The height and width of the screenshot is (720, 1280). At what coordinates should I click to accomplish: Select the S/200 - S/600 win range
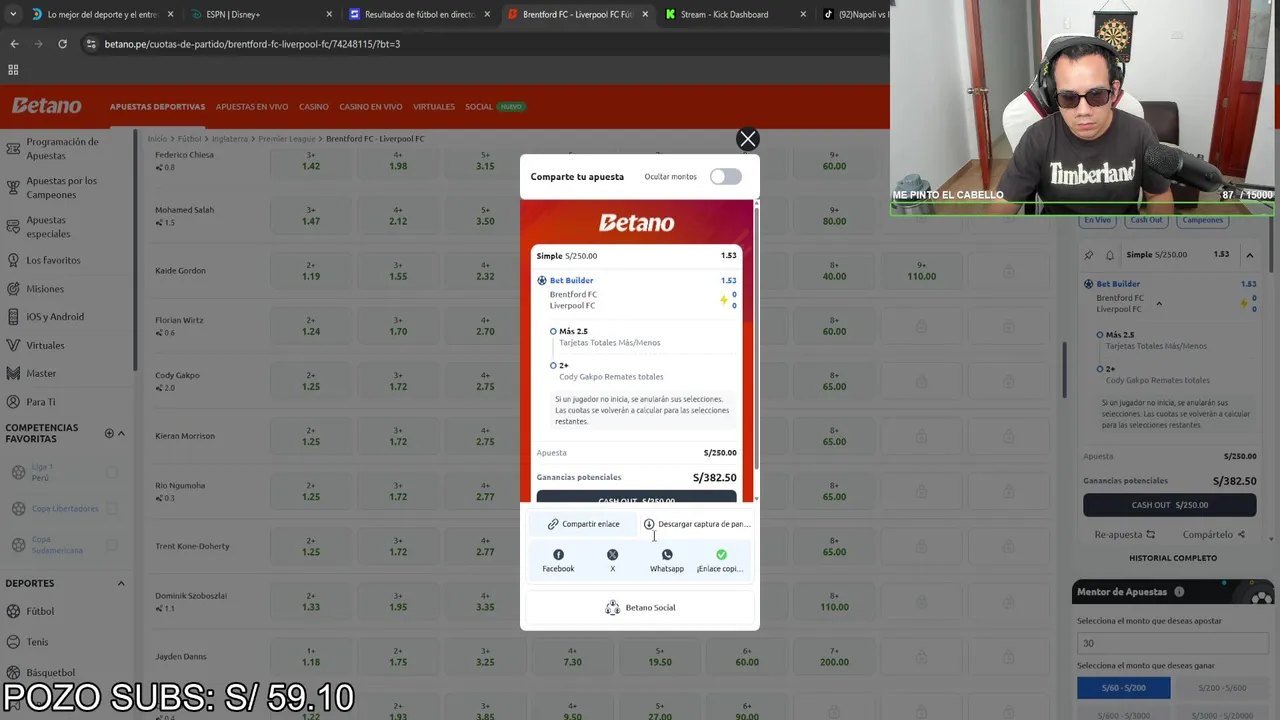(x=1221, y=688)
